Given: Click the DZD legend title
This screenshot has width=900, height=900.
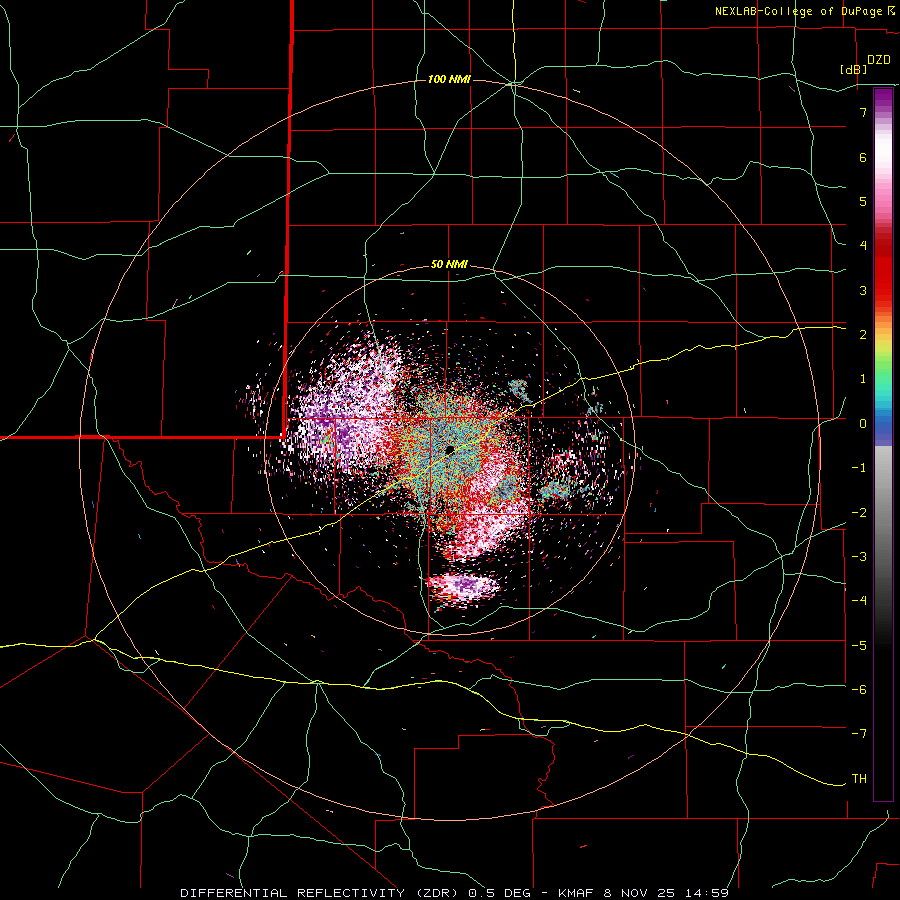Looking at the screenshot, I should tap(879, 60).
